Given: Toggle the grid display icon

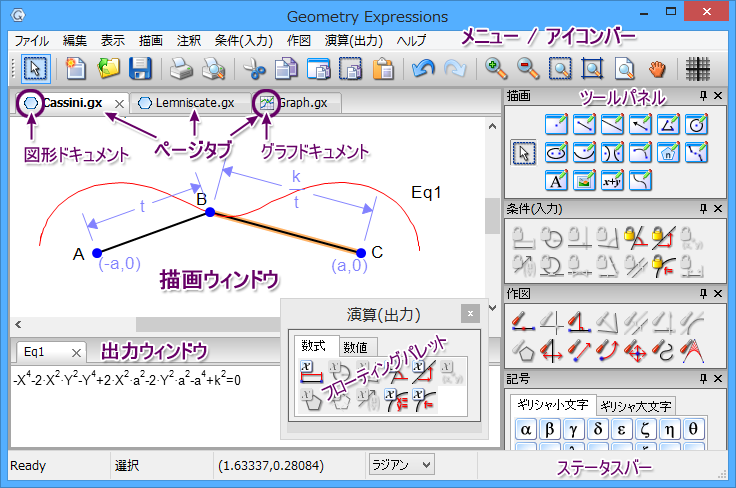Looking at the screenshot, I should point(699,69).
